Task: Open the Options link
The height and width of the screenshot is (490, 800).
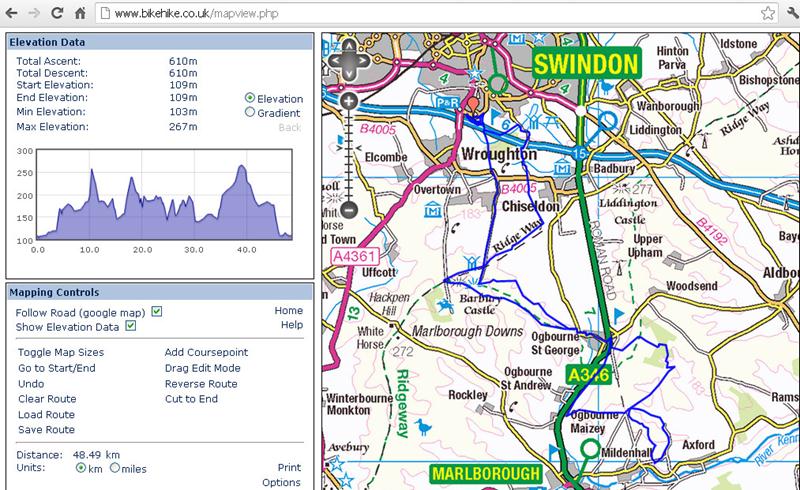Action: click(x=282, y=483)
